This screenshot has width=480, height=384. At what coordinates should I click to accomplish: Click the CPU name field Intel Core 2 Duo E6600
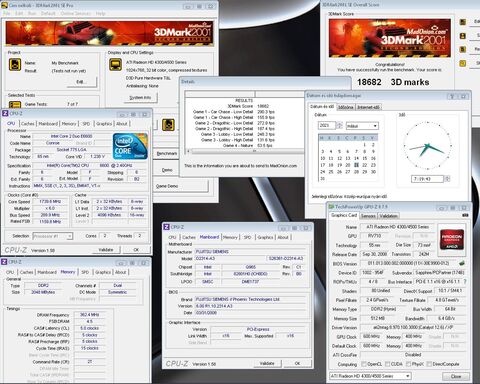[x=71, y=136]
